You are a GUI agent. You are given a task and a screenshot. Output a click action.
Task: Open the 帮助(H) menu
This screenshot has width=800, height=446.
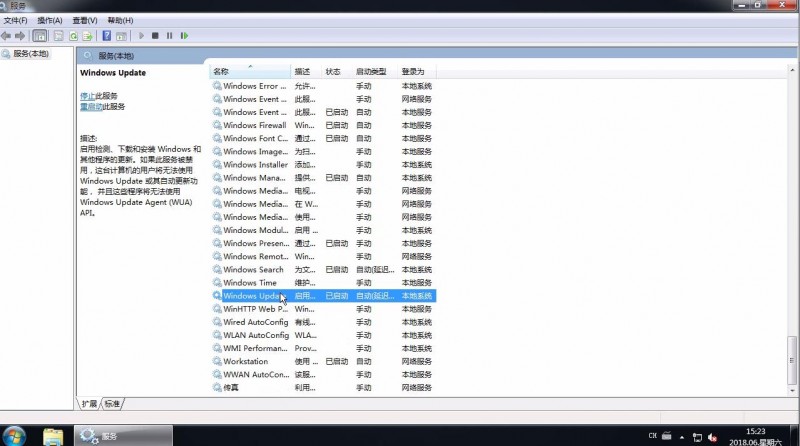[x=120, y=20]
